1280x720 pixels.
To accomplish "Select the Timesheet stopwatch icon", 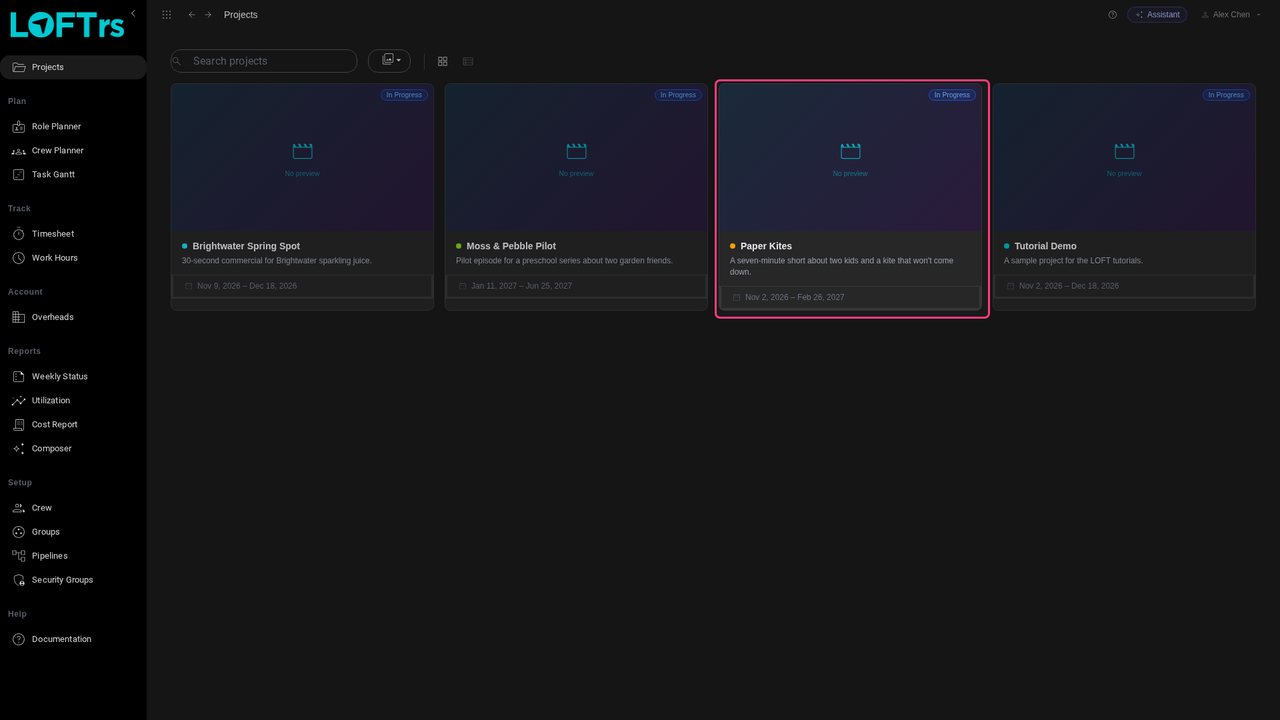I will coord(18,234).
